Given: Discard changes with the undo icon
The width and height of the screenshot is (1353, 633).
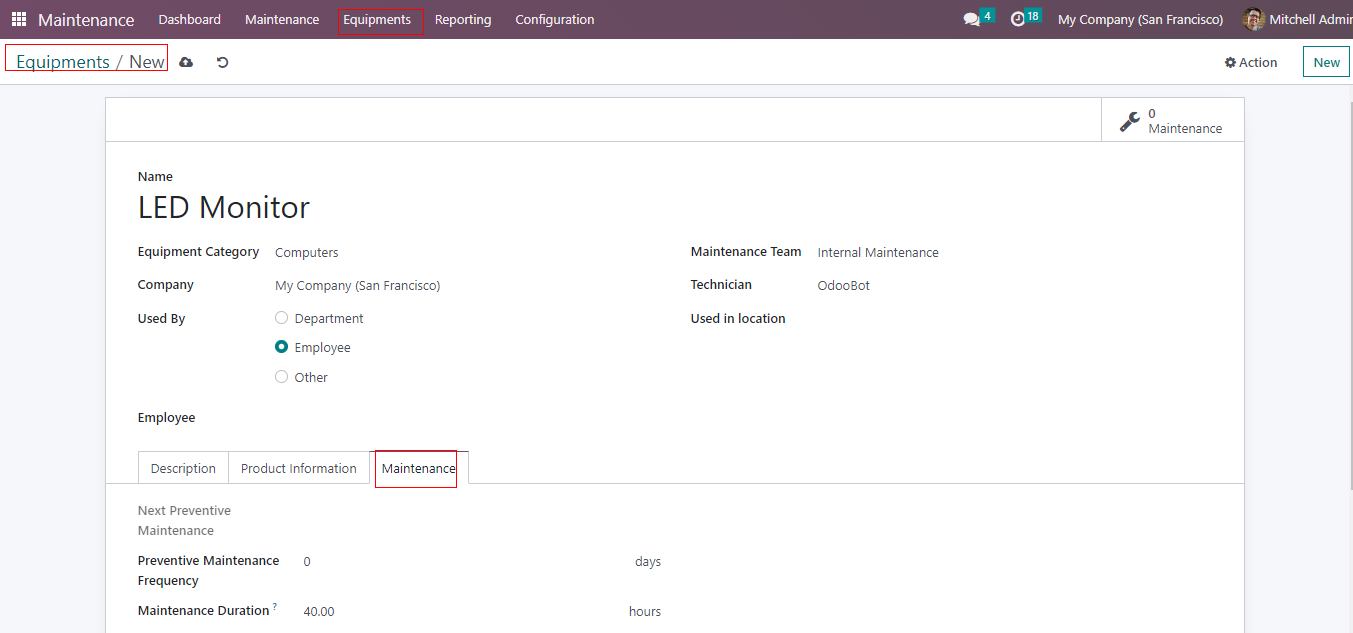Looking at the screenshot, I should click(x=222, y=62).
